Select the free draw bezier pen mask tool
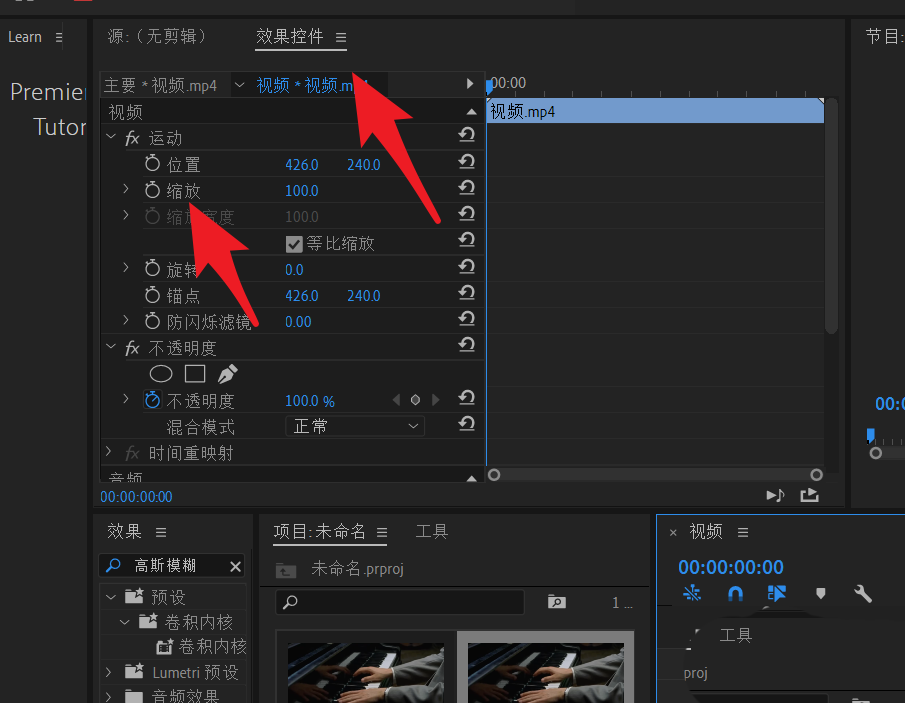The height and width of the screenshot is (703, 905). click(227, 374)
